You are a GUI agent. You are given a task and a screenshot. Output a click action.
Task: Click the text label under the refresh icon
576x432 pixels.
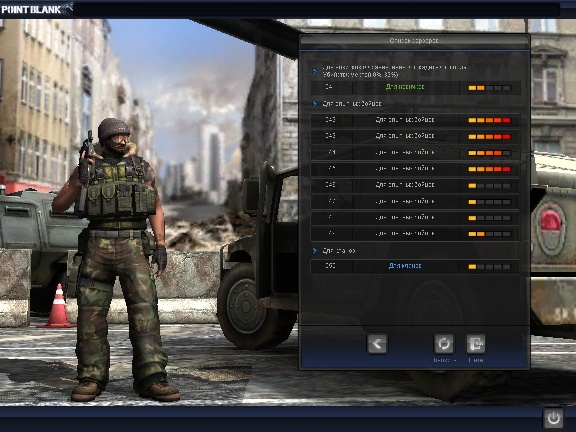pyautogui.click(x=444, y=360)
